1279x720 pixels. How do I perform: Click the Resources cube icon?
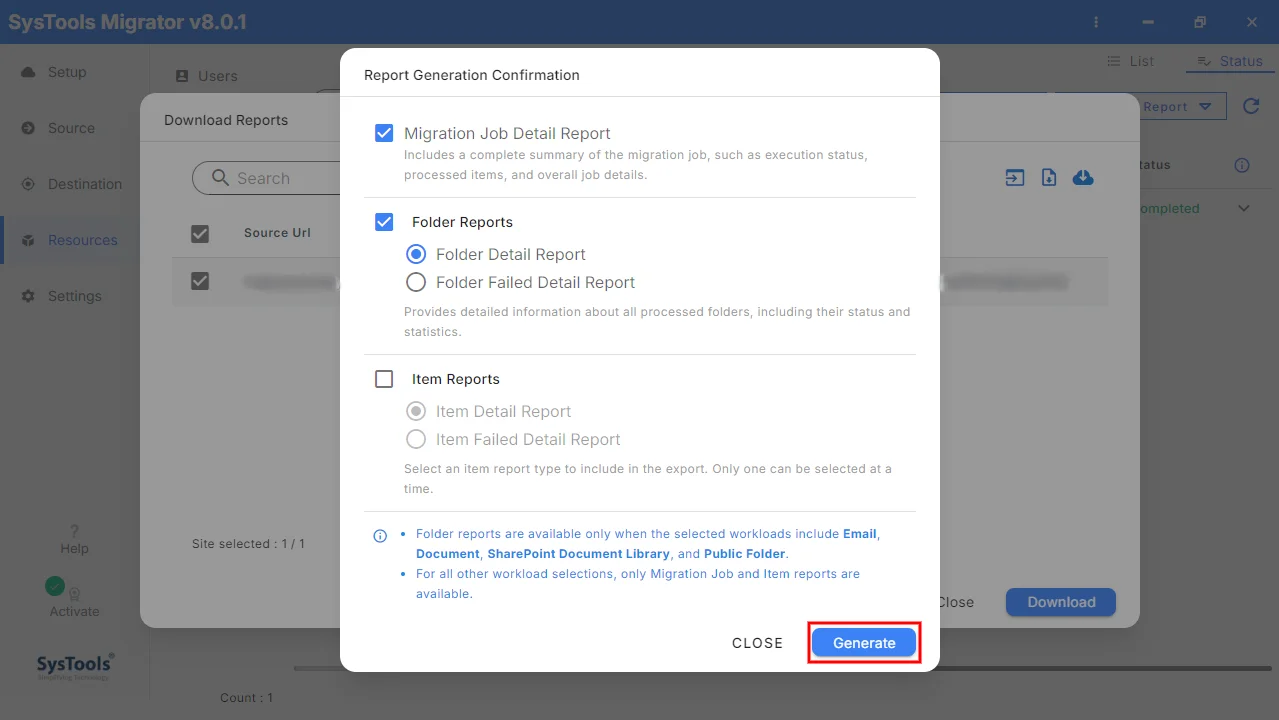click(x=28, y=240)
